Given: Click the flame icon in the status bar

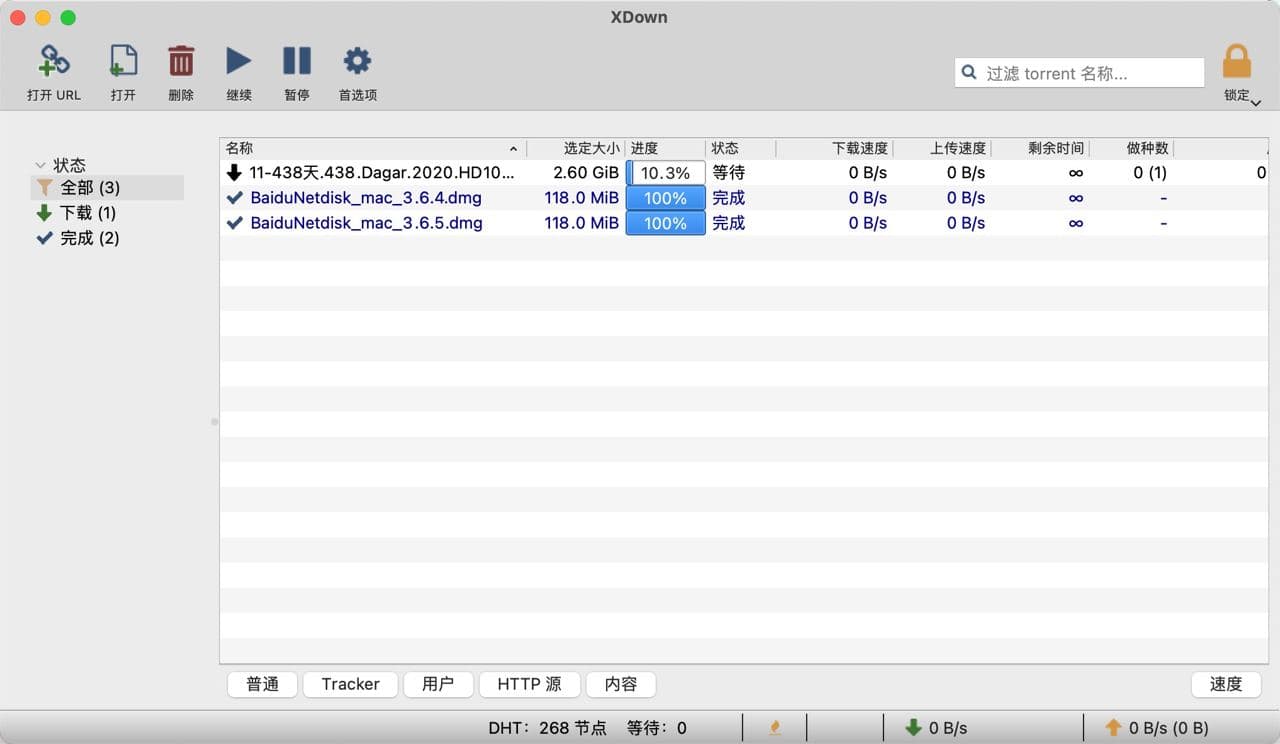Looking at the screenshot, I should point(774,728).
